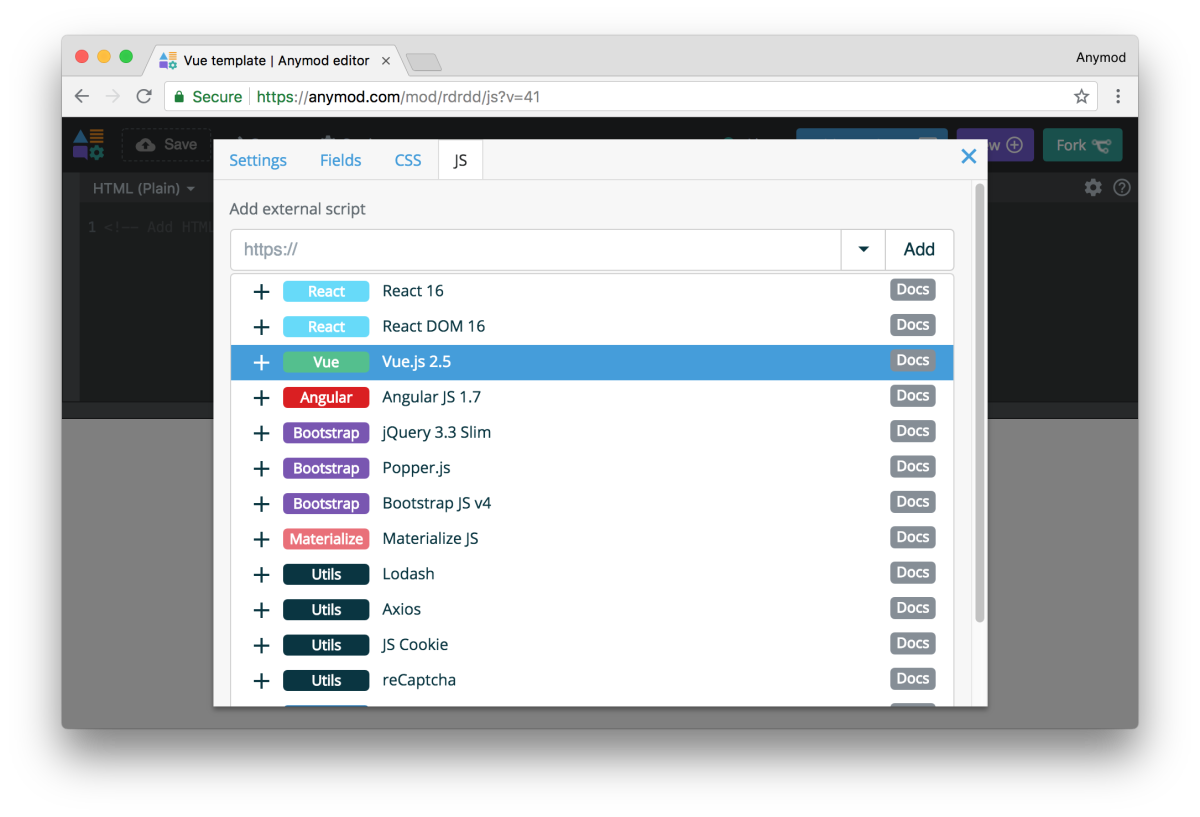Viewport: 1200px width, 817px height.
Task: Click the React DOM 16 script name
Action: [x=434, y=327]
